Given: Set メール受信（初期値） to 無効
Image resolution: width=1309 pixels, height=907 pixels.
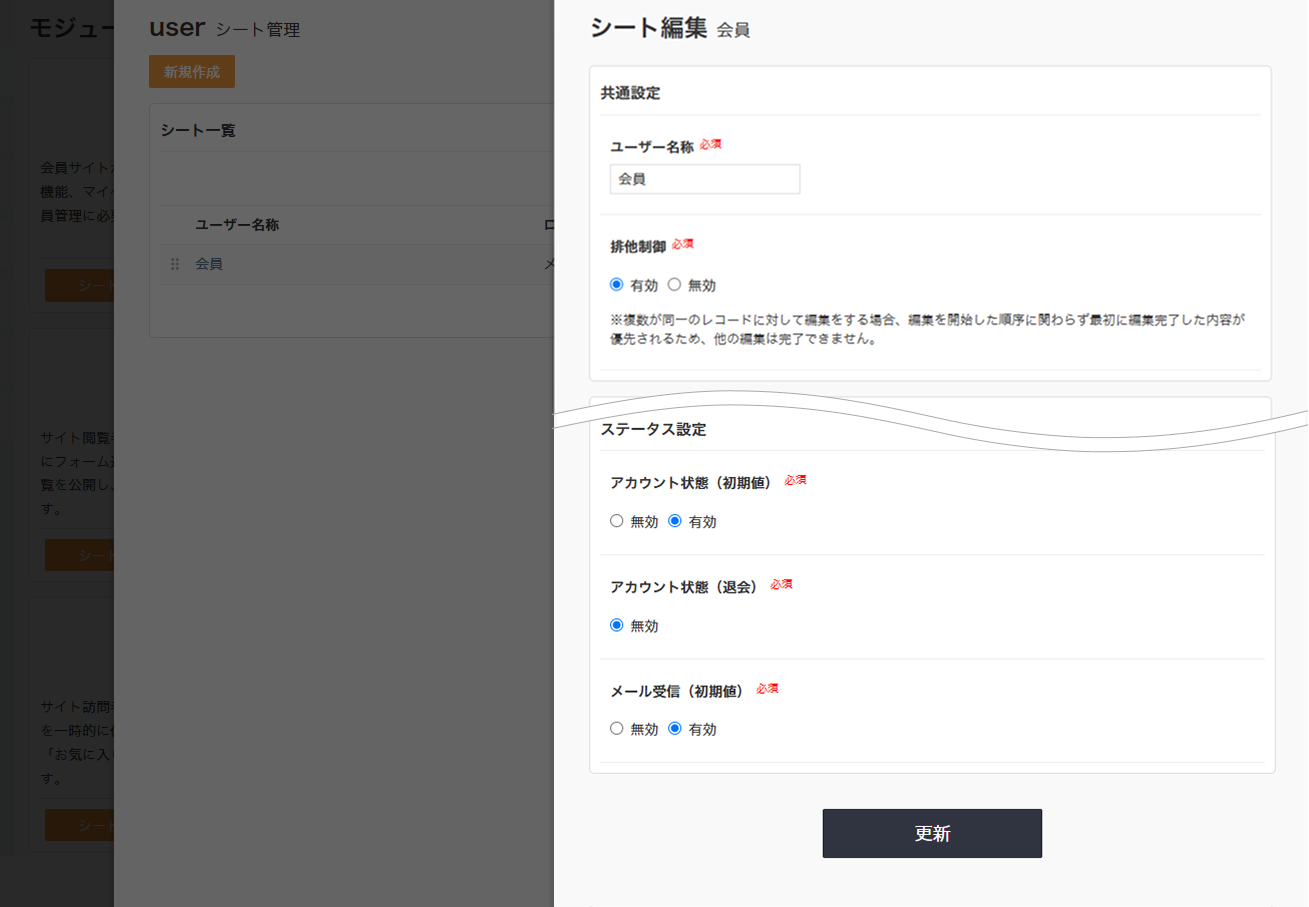Looking at the screenshot, I should coord(617,729).
